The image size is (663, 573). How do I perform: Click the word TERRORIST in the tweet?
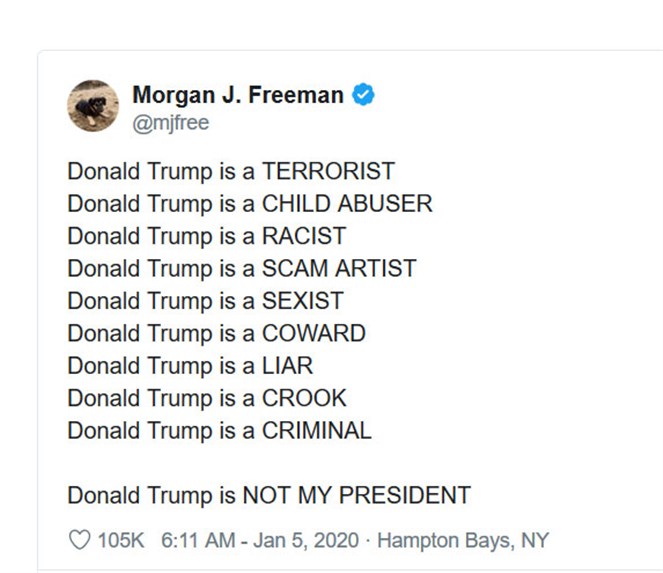pyautogui.click(x=328, y=171)
